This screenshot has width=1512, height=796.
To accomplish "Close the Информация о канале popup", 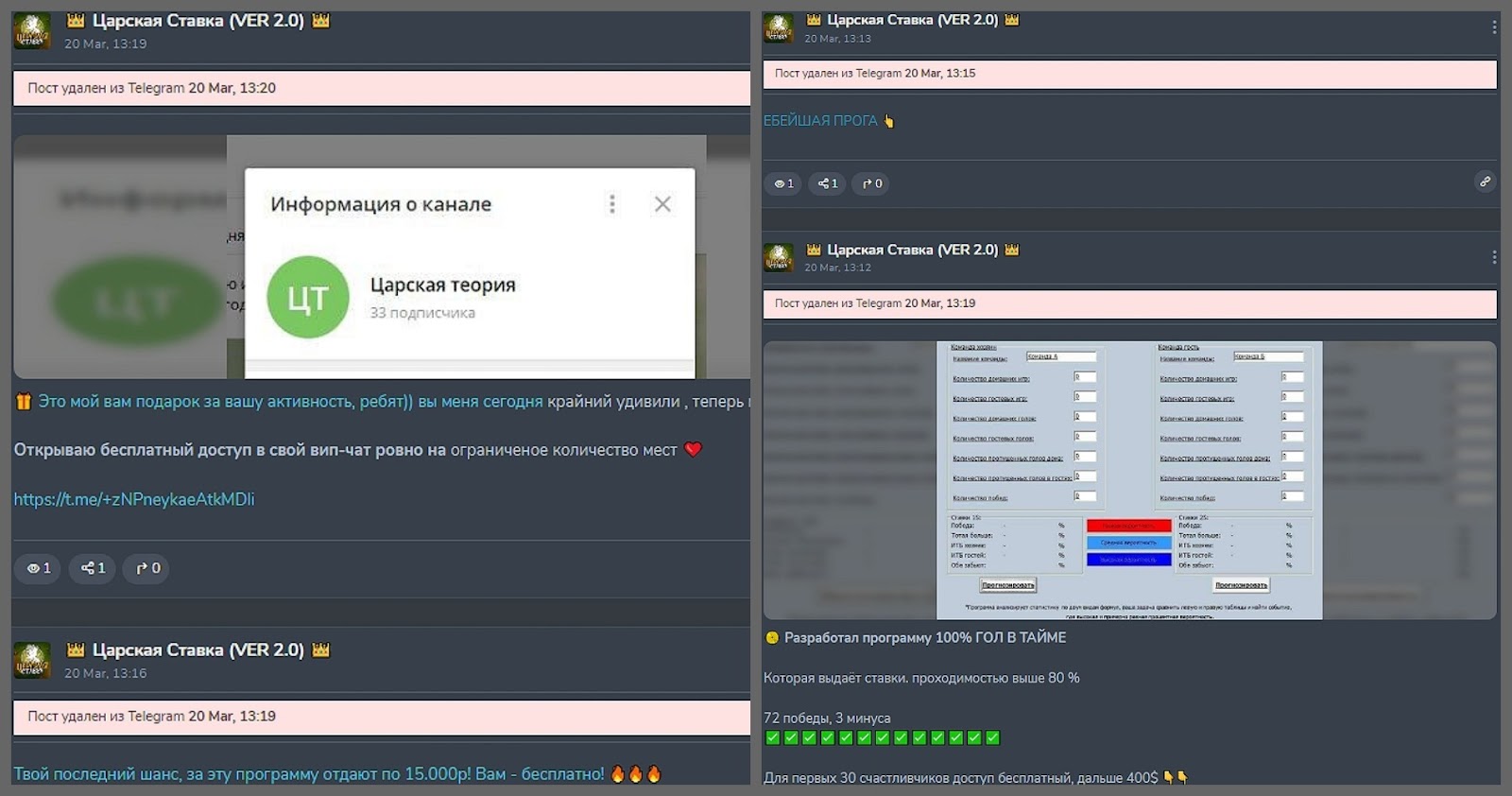I will click(x=662, y=204).
